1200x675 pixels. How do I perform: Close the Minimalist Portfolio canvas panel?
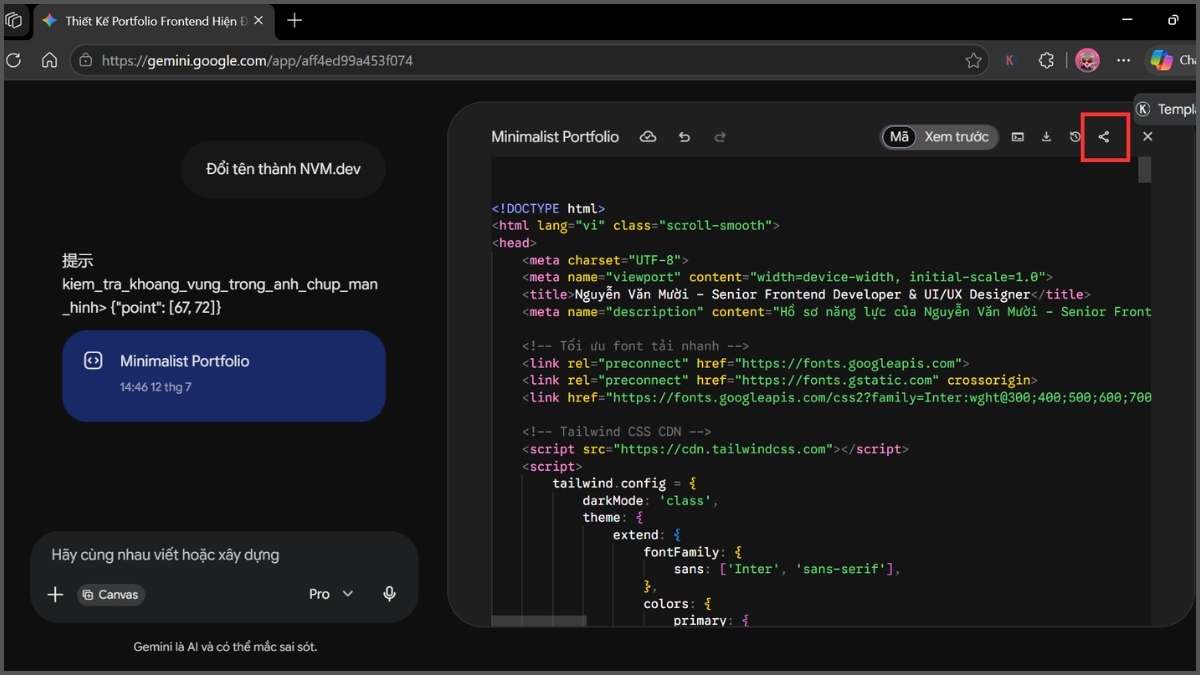click(x=1147, y=137)
